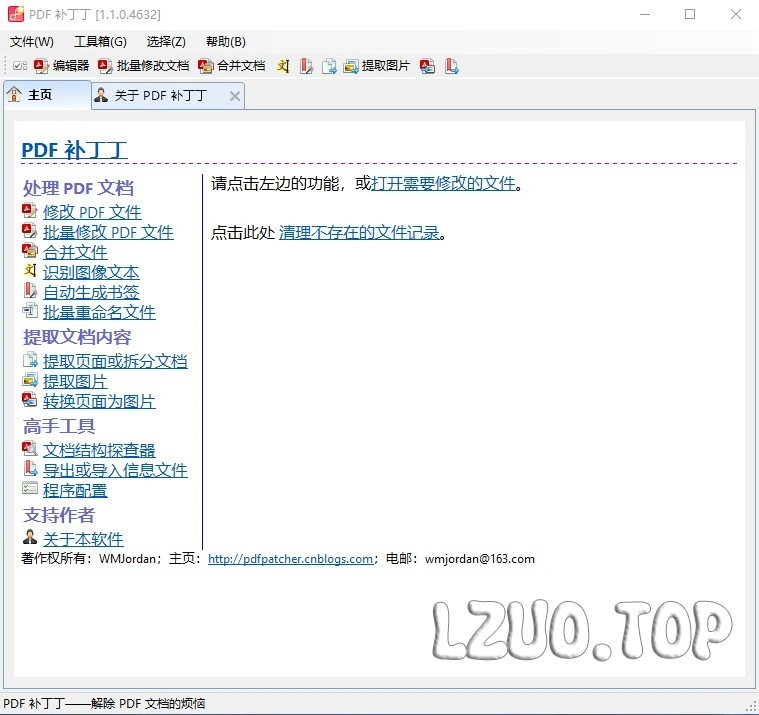Click the 提取页面或拆分文档 link
This screenshot has width=759, height=715.
[x=115, y=361]
